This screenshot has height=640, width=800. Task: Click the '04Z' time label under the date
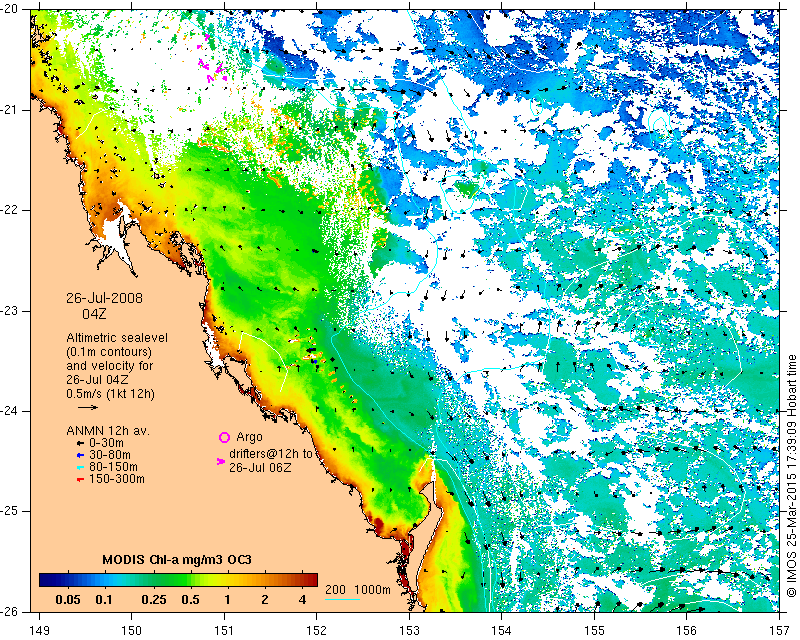point(94,314)
